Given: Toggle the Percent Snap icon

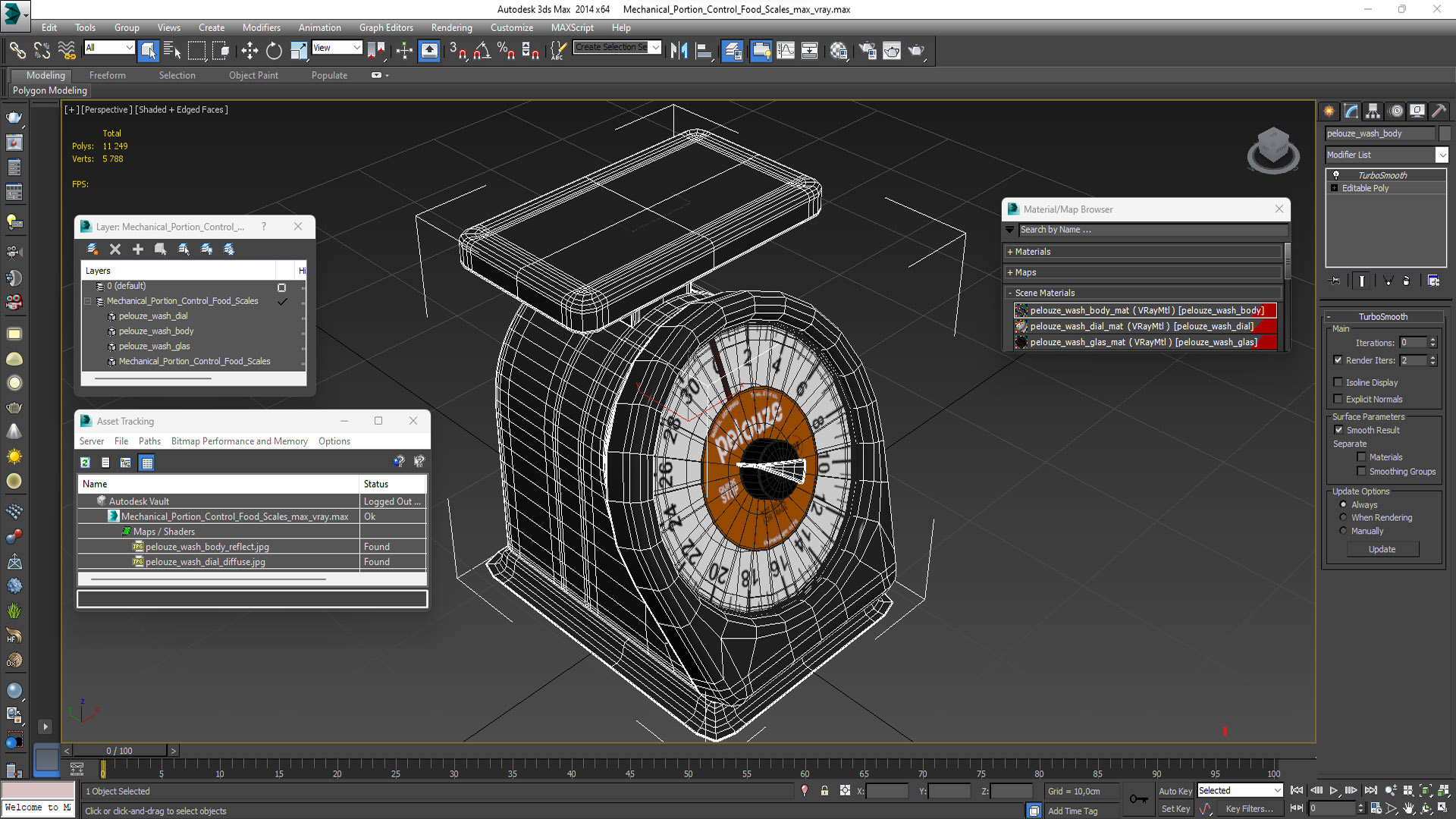Looking at the screenshot, I should 506,51.
